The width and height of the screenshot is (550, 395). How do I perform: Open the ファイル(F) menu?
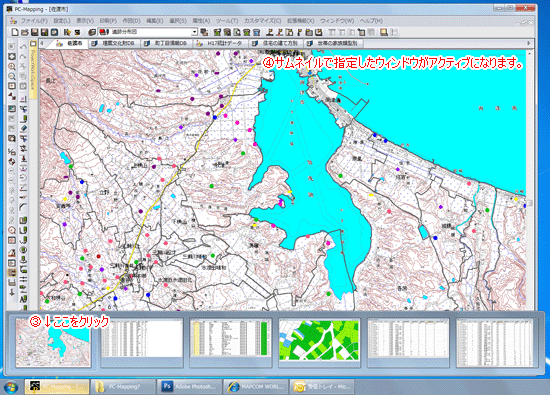click(x=34, y=21)
